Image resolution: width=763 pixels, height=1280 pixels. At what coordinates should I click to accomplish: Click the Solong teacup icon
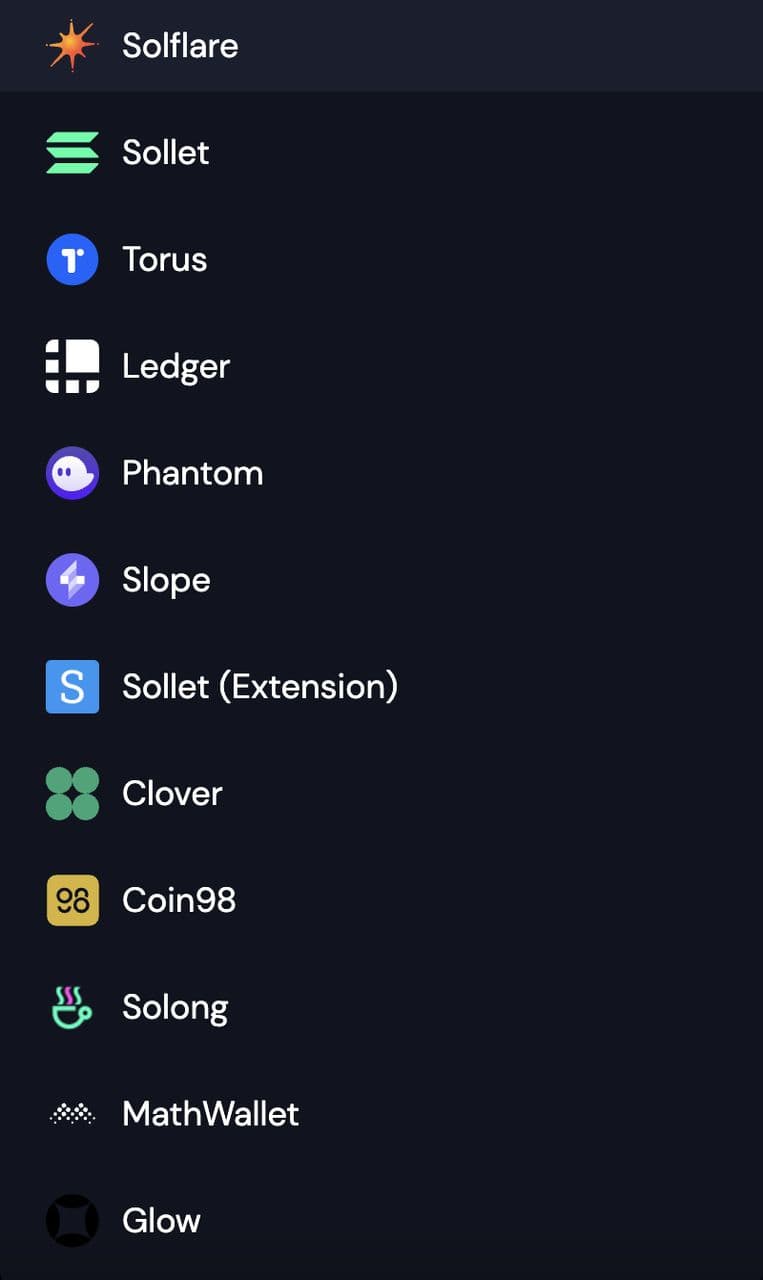(72, 1007)
